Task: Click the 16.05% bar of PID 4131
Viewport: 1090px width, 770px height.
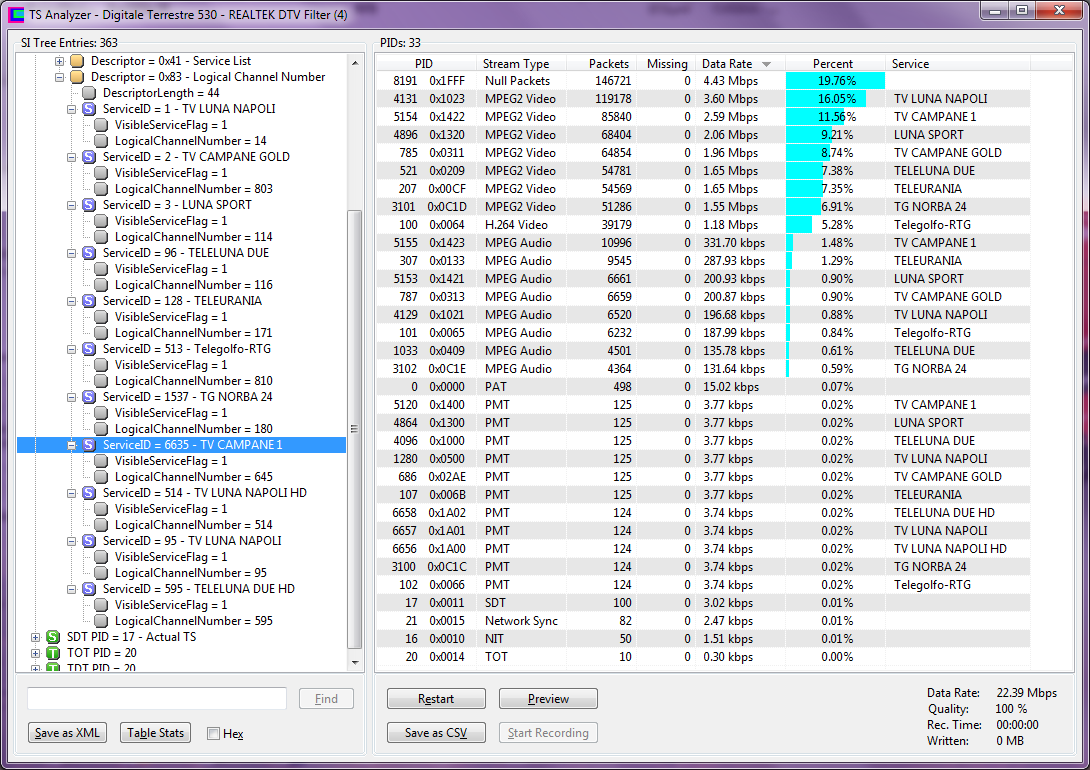Action: point(826,99)
